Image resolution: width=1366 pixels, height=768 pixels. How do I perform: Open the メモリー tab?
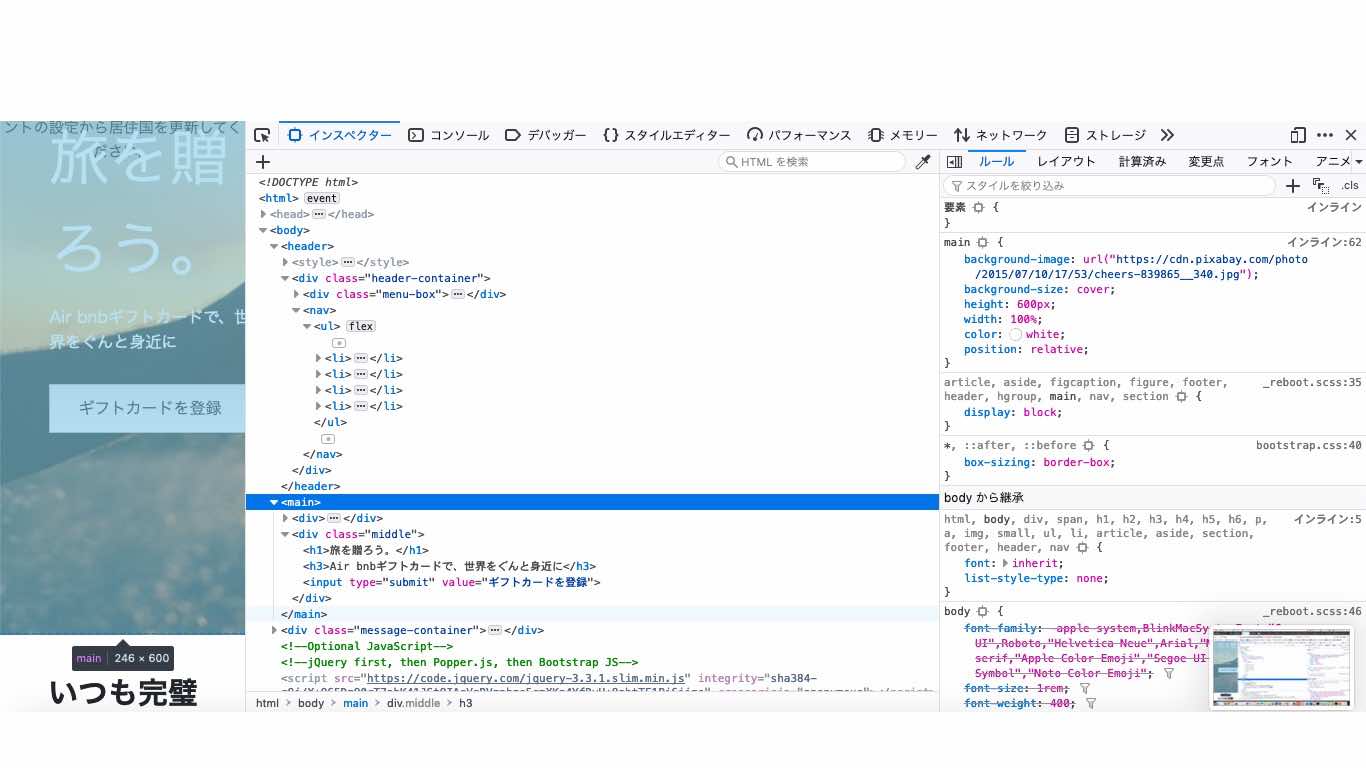[x=903, y=135]
